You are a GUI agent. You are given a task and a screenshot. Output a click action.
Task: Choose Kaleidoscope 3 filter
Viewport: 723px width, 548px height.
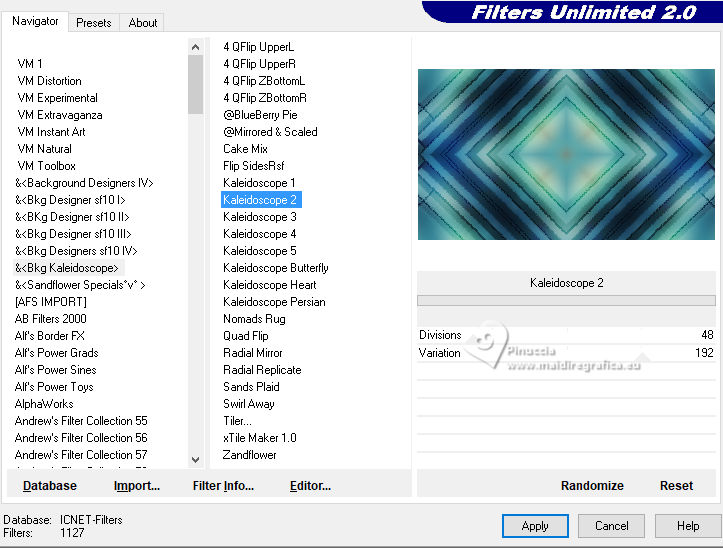(x=260, y=217)
